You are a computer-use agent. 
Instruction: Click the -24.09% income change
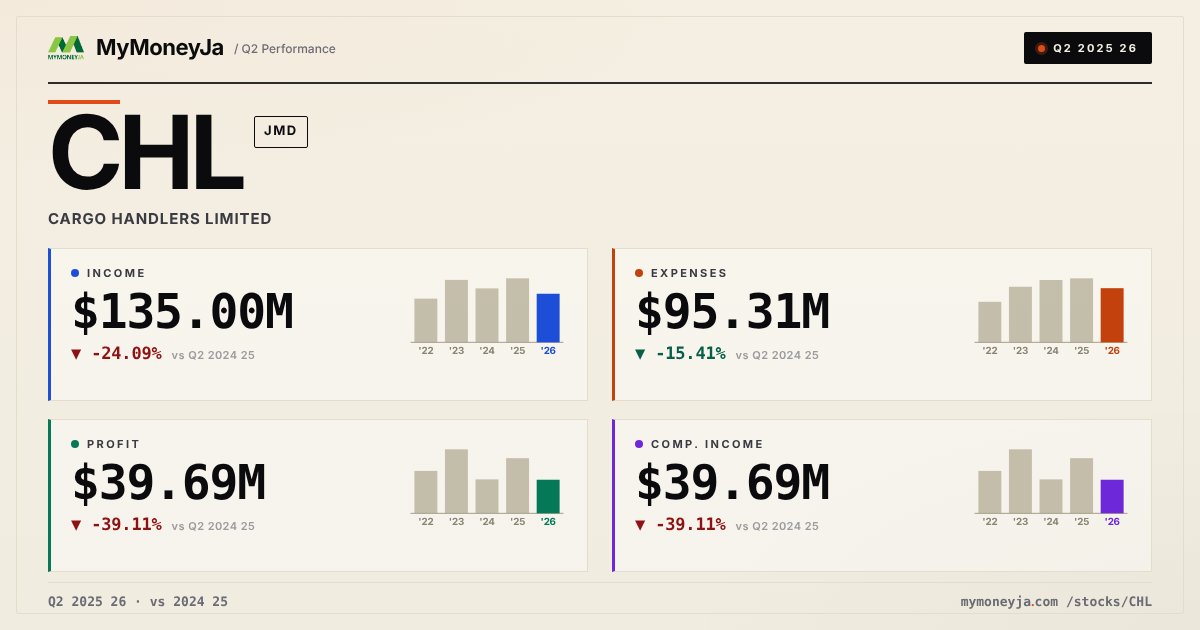coord(126,354)
